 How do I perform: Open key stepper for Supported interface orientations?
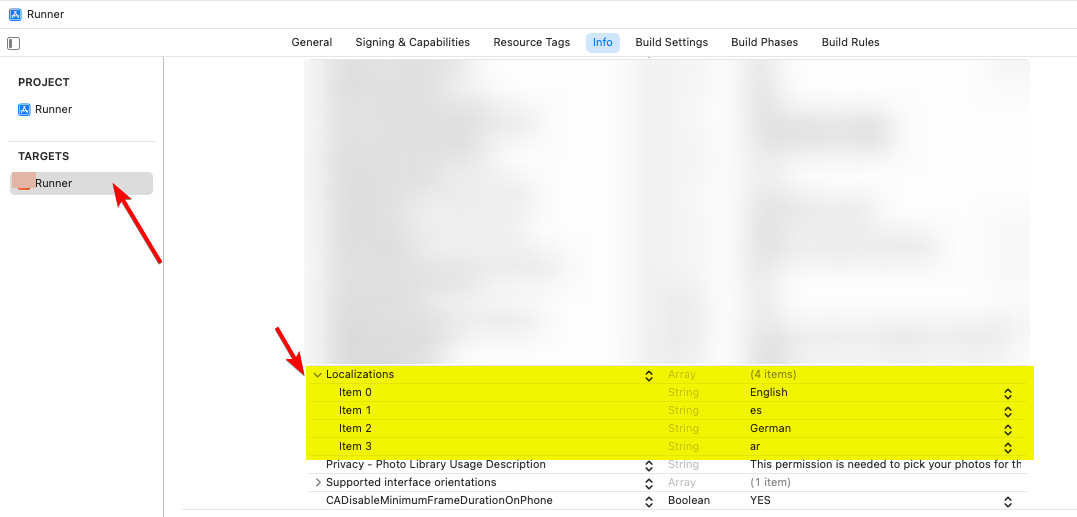coord(648,483)
